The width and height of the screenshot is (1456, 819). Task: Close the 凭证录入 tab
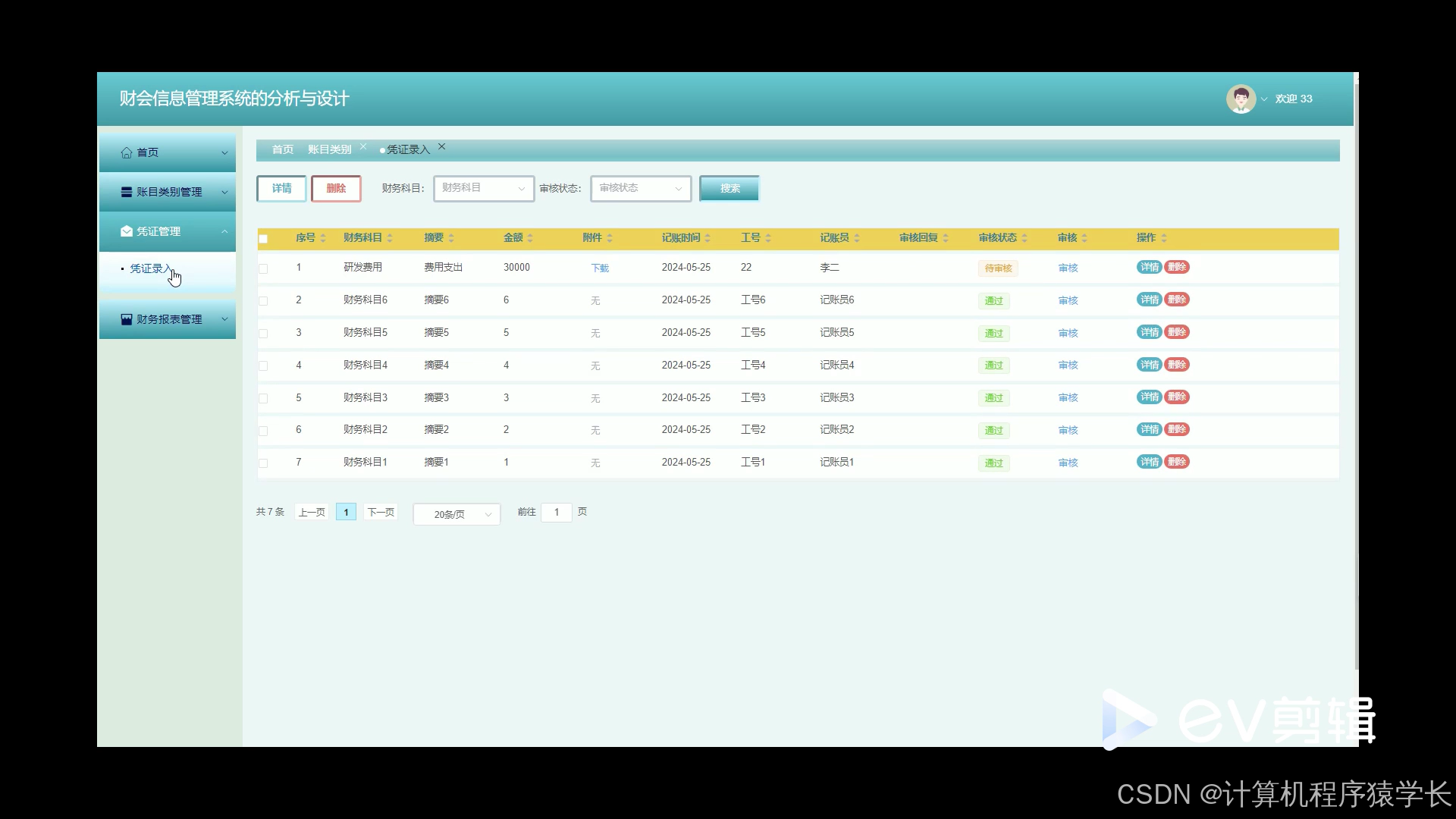(x=442, y=146)
